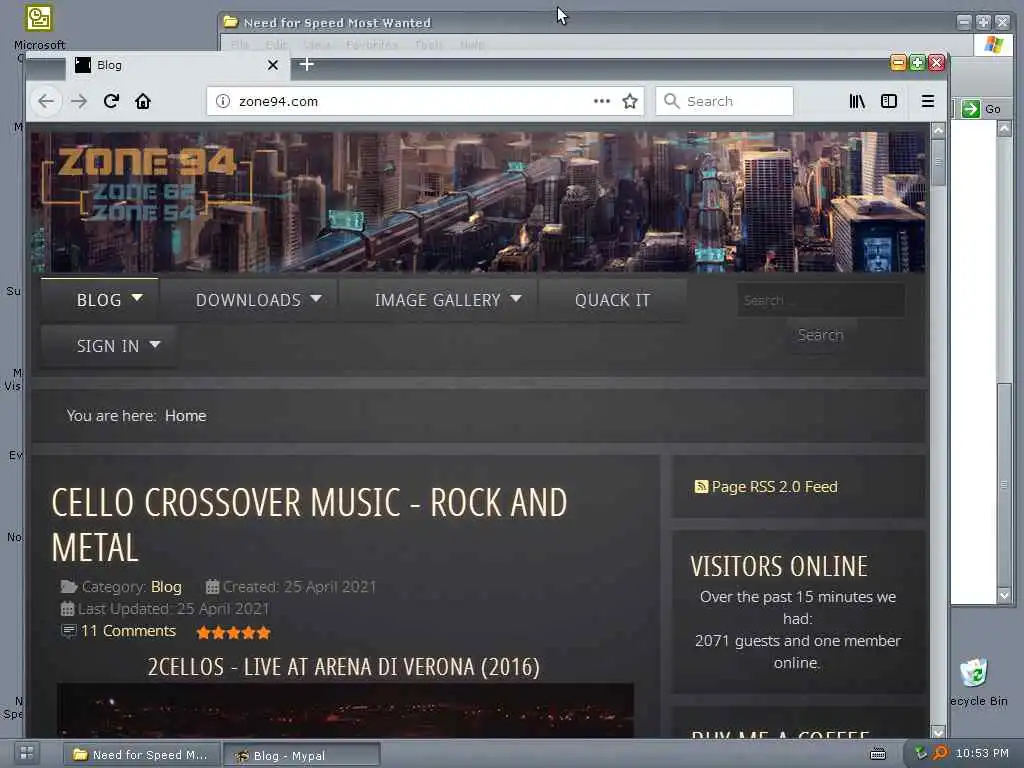Image resolution: width=1024 pixels, height=768 pixels.
Task: Toggle the sidebar view icon
Action: [889, 101]
